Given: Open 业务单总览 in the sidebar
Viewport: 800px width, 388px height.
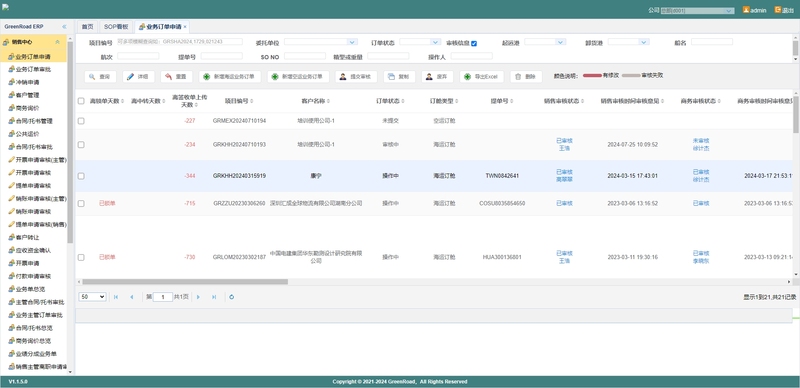Looking at the screenshot, I should (x=31, y=289).
